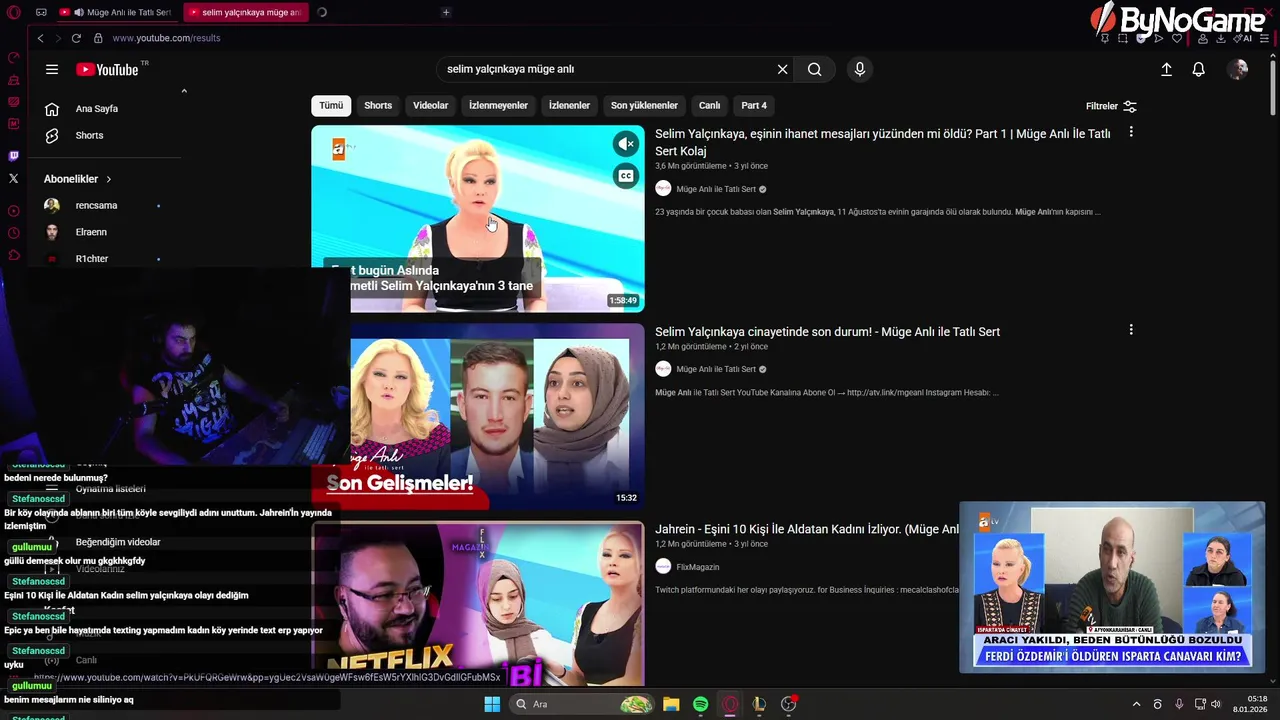
Task: Open Opera profile icon in toolbar
Action: tap(1202, 38)
